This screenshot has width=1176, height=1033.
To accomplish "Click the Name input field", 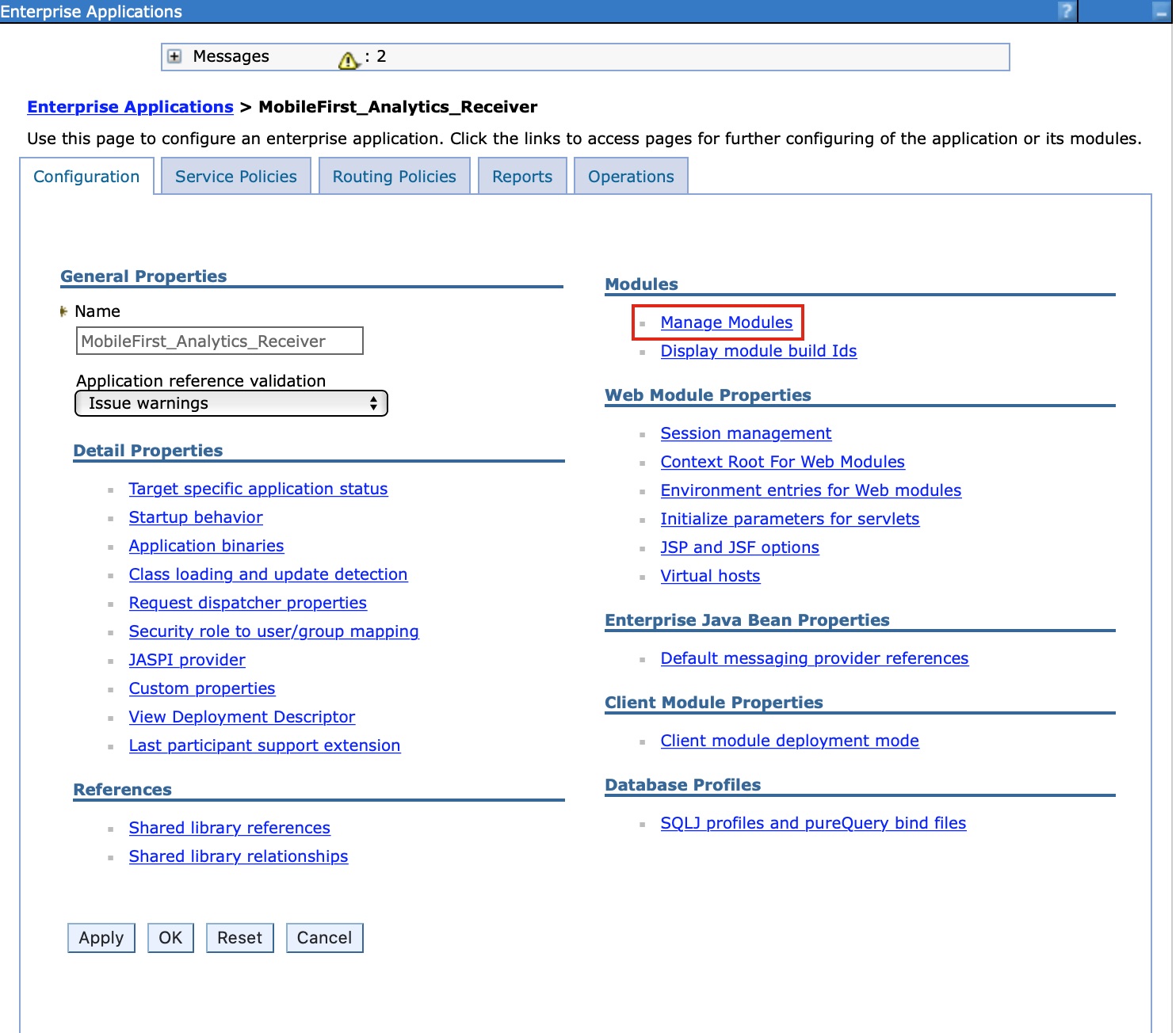I will coord(220,341).
